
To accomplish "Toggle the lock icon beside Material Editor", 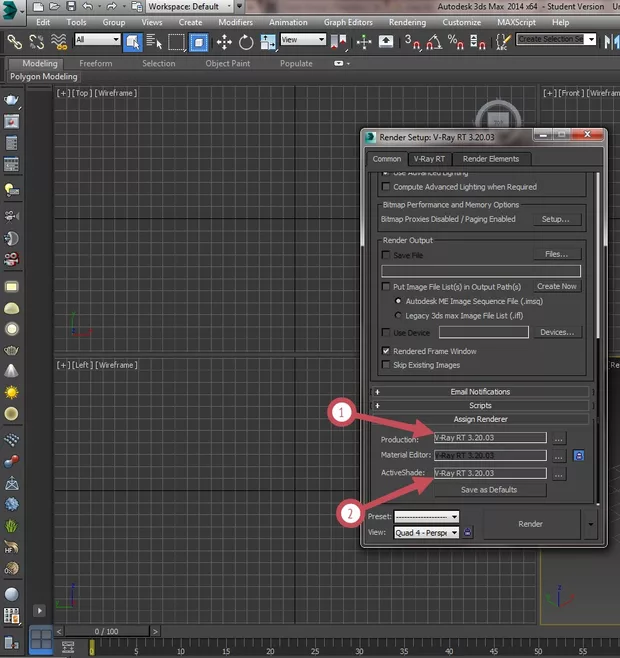I will 579,456.
